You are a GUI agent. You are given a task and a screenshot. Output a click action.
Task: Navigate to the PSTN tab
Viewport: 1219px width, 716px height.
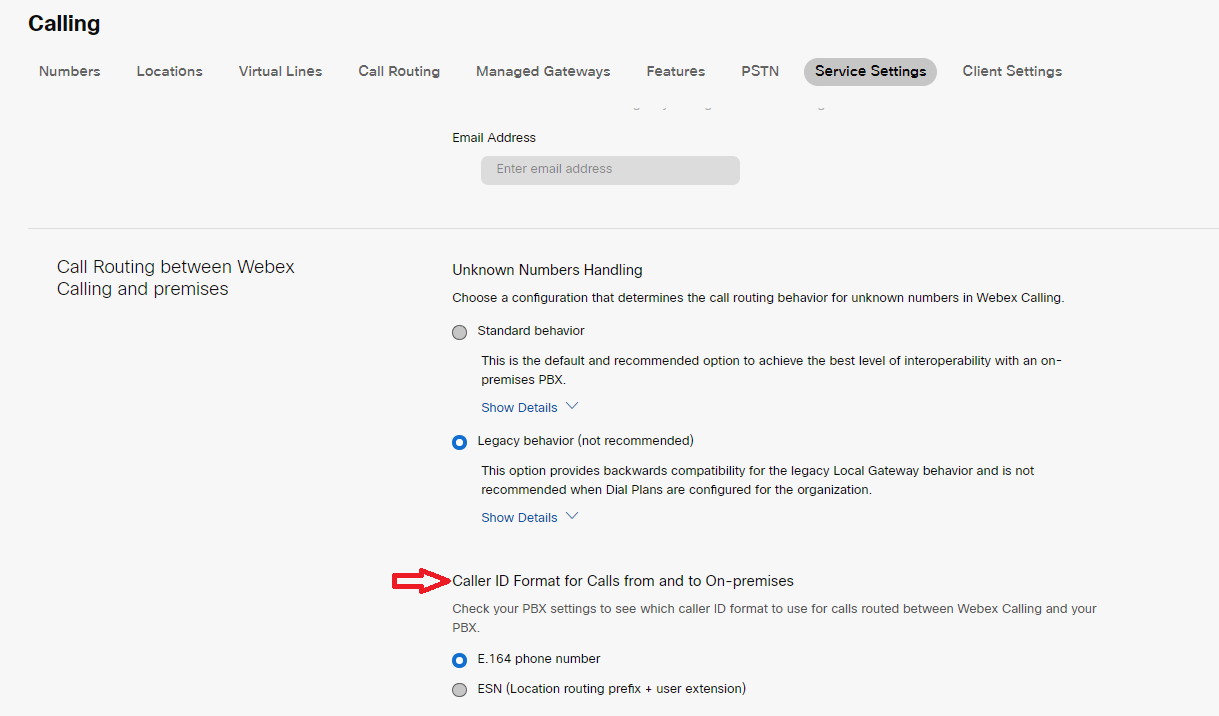tap(760, 71)
